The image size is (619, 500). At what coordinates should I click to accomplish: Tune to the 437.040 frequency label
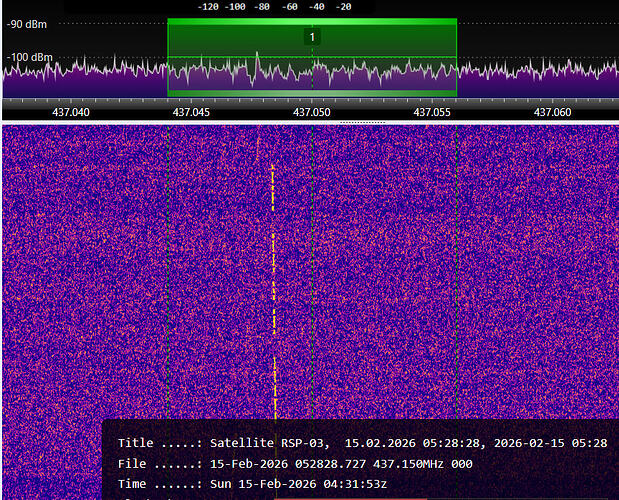coord(69,113)
